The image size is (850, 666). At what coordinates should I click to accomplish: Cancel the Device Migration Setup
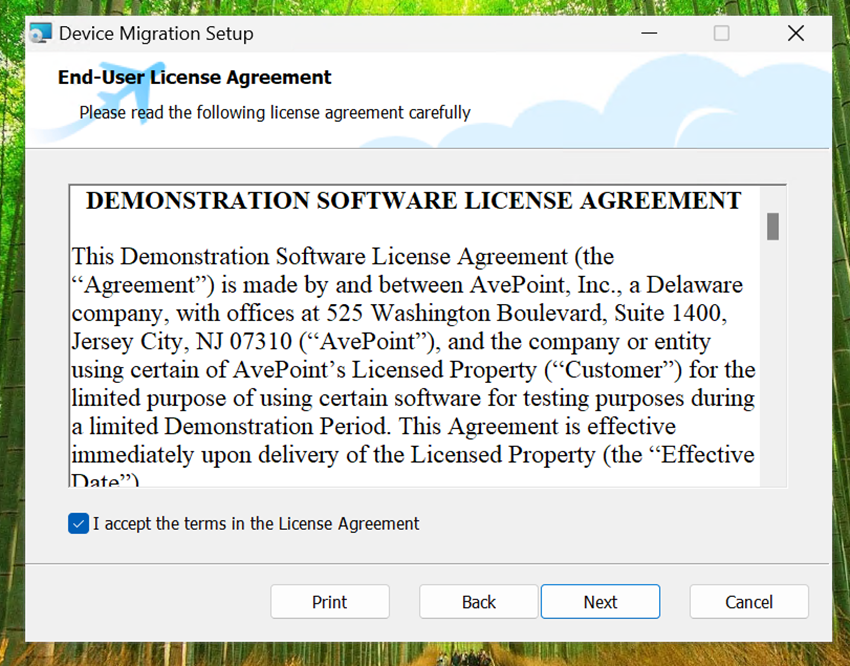coord(749,602)
